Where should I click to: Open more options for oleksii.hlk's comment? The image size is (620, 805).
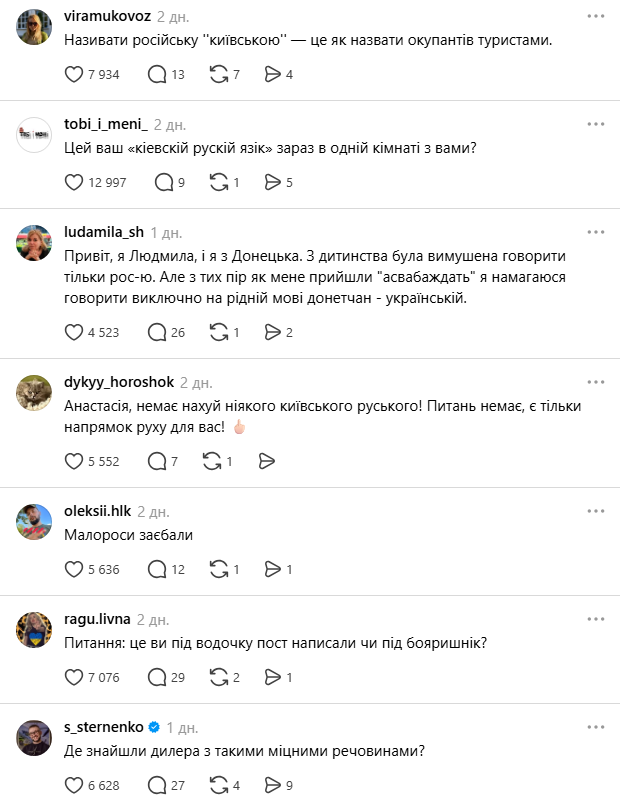[596, 511]
